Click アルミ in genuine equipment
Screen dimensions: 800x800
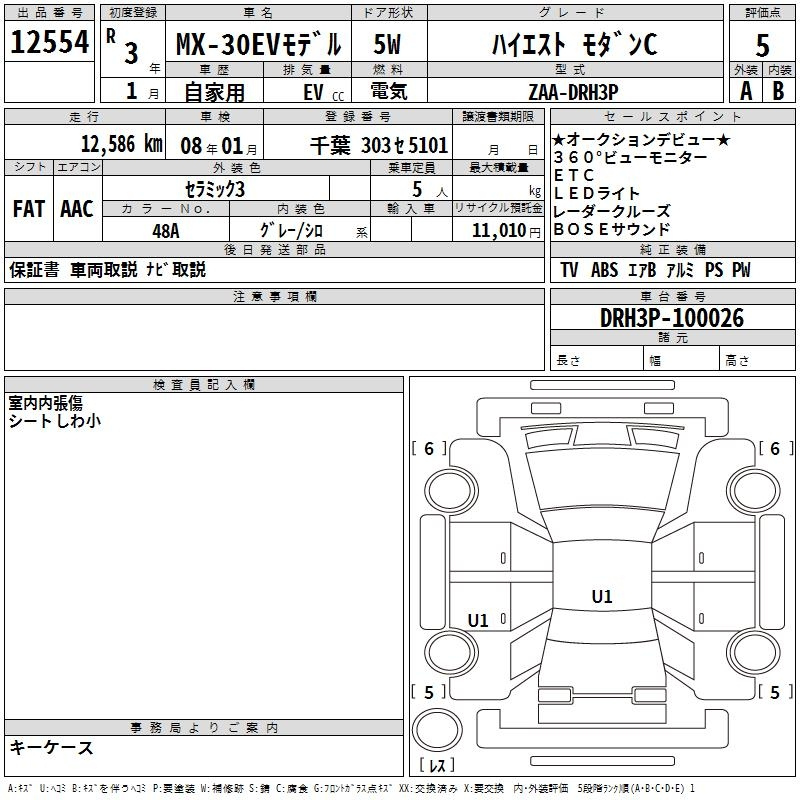point(680,270)
